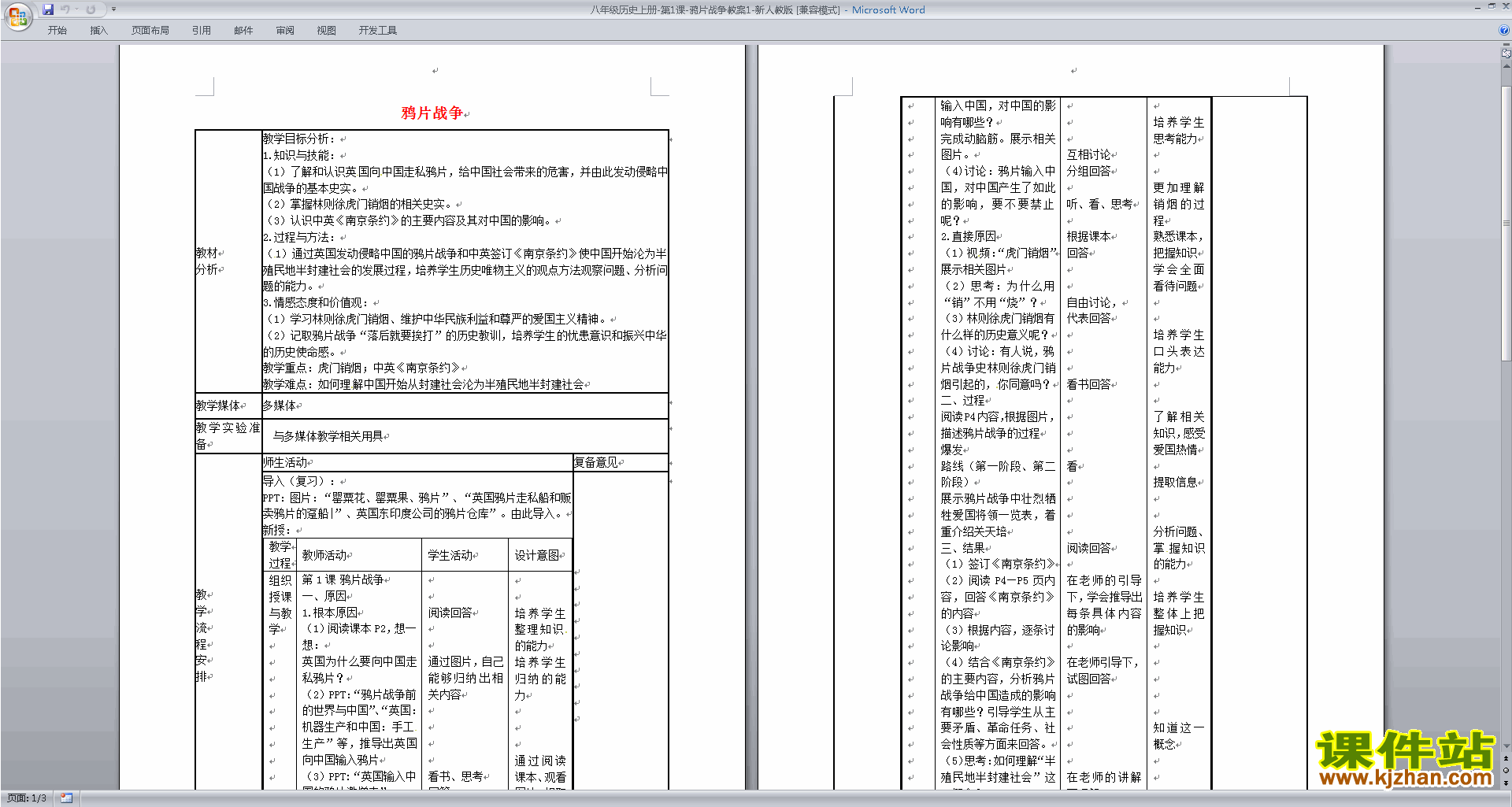Undo the last action
Image resolution: width=1512 pixels, height=807 pixels.
pyautogui.click(x=65, y=9)
